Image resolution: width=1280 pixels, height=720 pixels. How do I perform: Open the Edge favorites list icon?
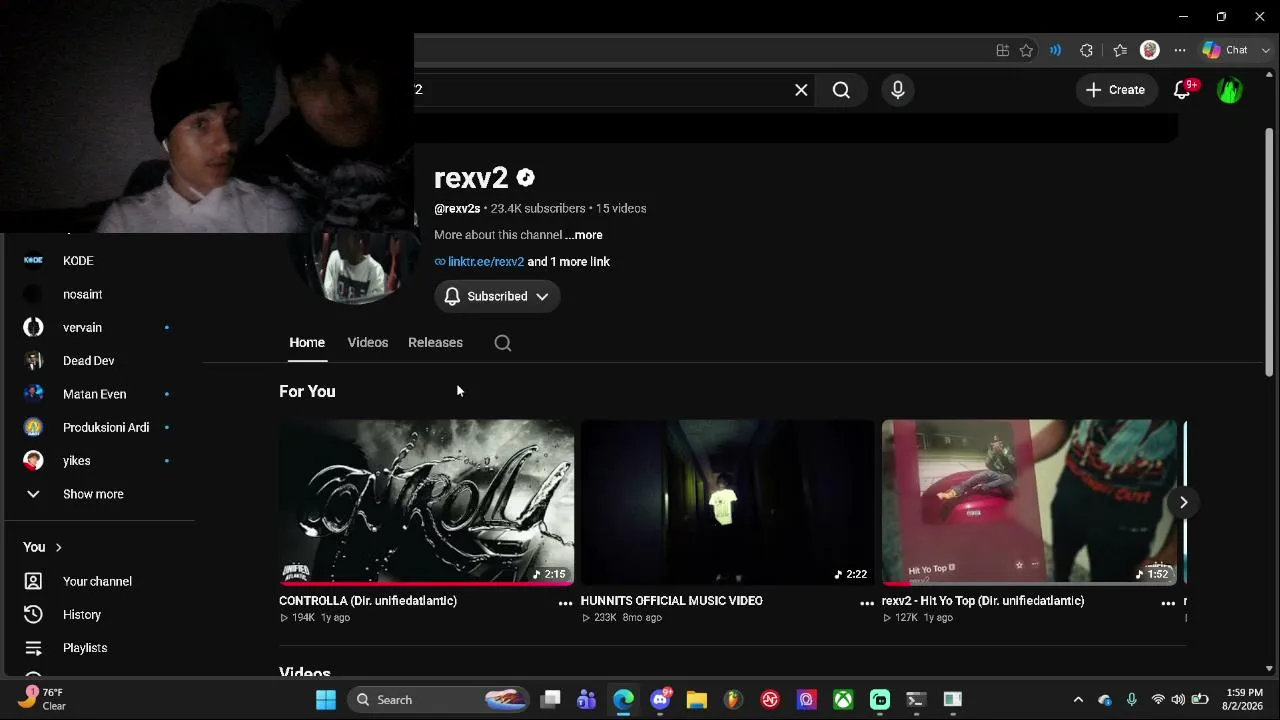coord(1120,50)
